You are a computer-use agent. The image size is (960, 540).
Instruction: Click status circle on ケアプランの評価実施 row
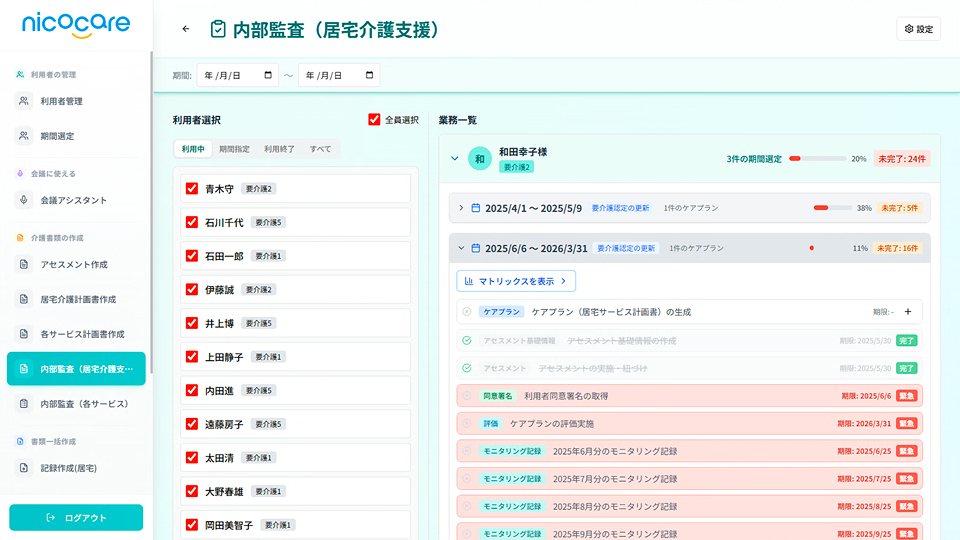[467, 424]
